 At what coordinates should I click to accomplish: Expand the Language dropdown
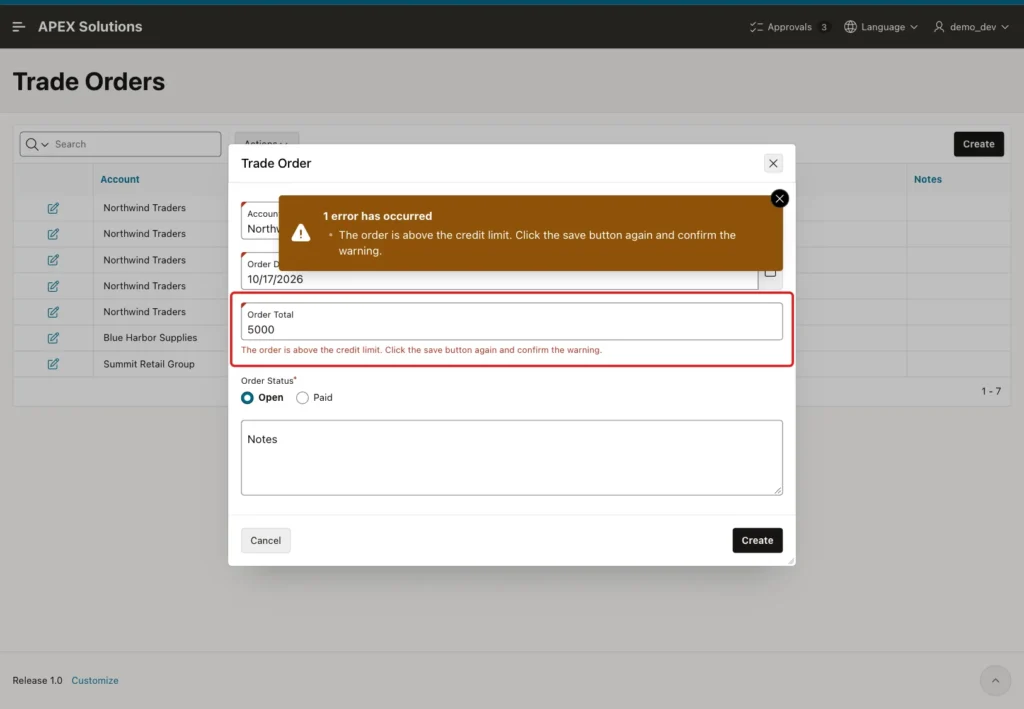tap(880, 27)
